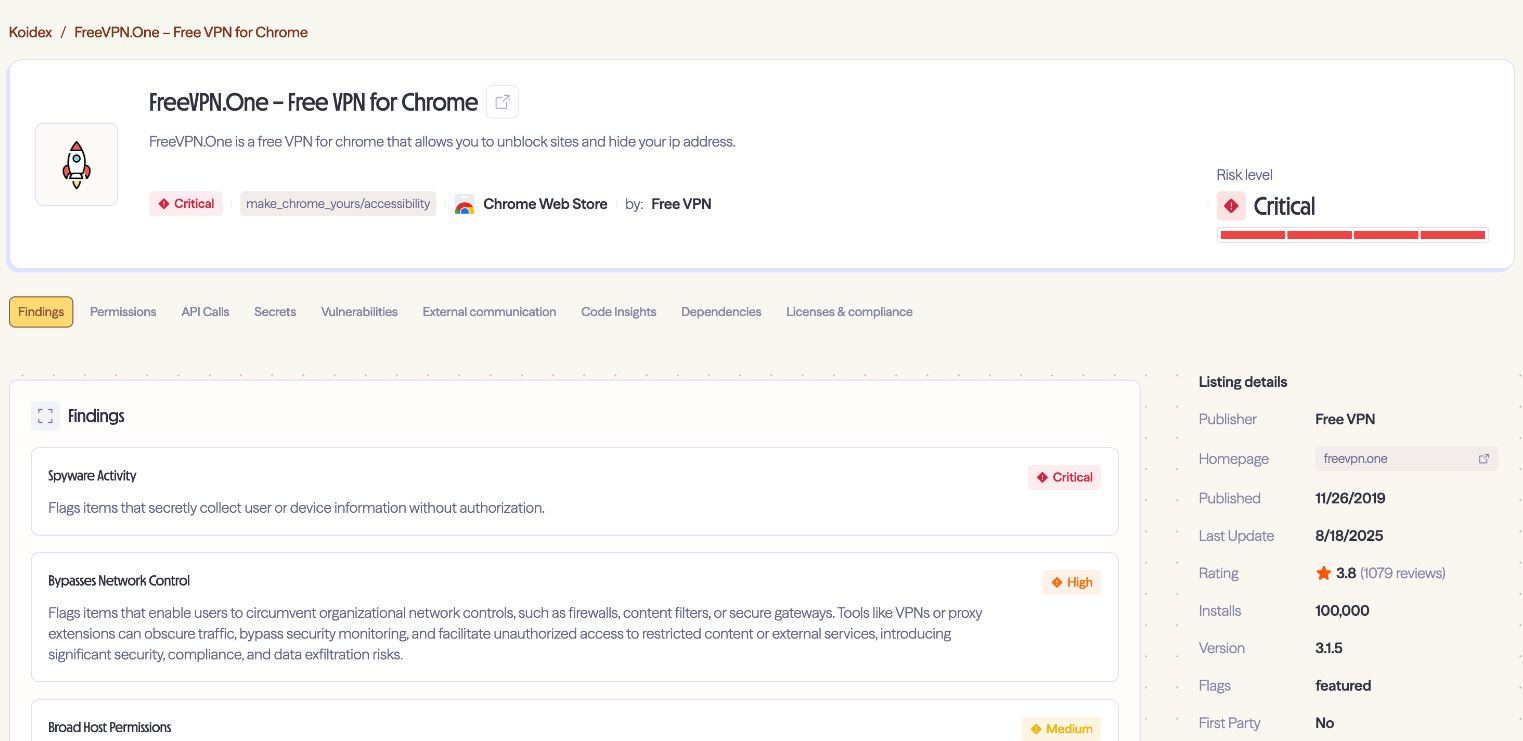Click the Medium badge on Broad Host Permissions
The height and width of the screenshot is (741, 1523).
(x=1061, y=729)
